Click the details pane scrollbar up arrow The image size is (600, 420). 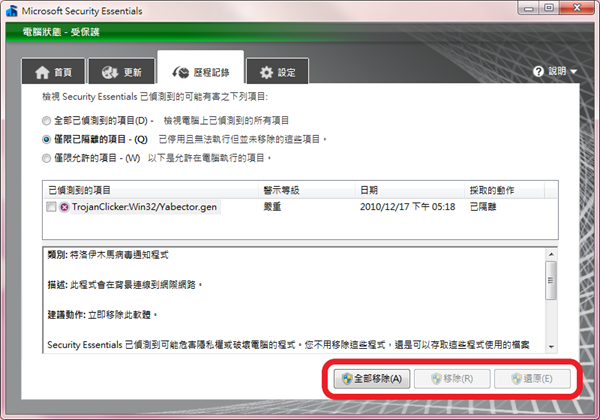click(x=551, y=254)
